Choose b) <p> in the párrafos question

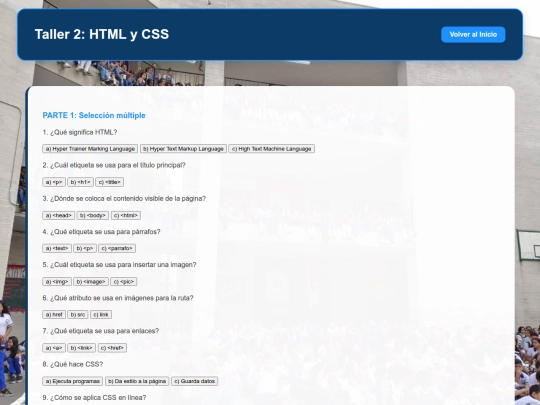pos(85,248)
